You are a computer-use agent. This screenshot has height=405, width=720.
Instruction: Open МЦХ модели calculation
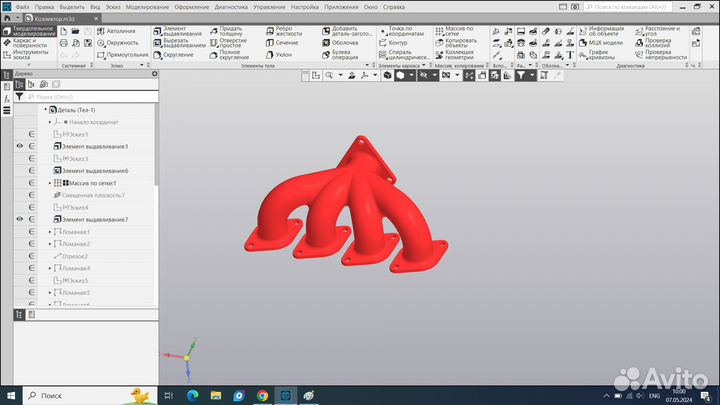pyautogui.click(x=601, y=43)
